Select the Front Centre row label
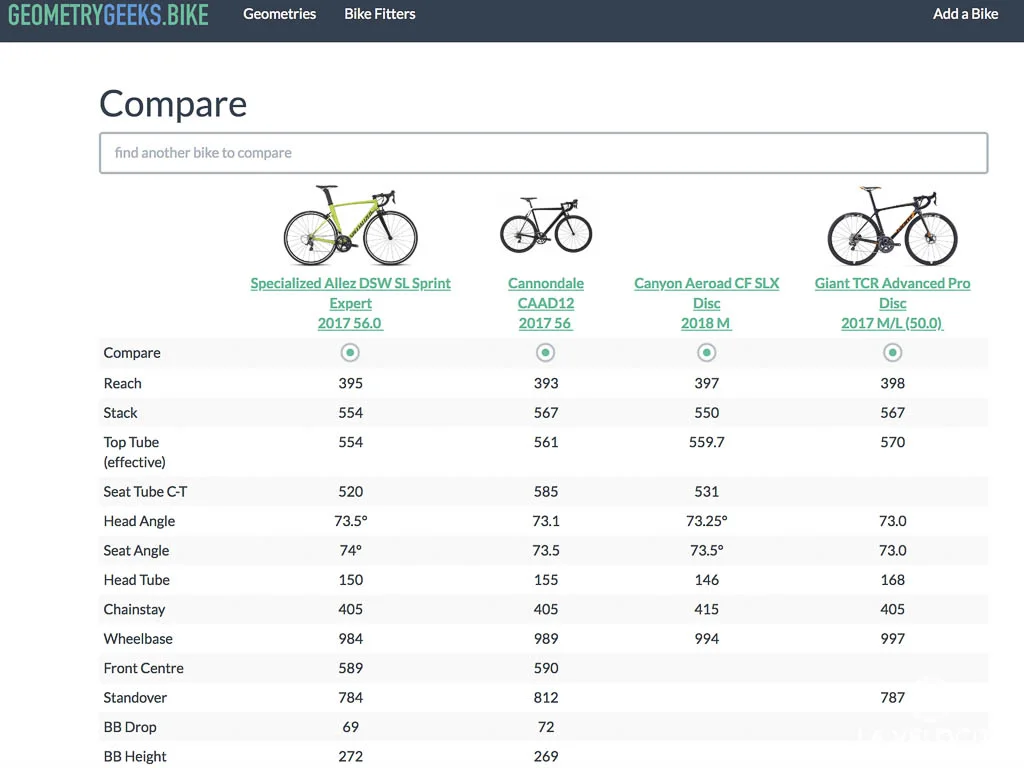The image size is (1024, 768). (x=143, y=668)
